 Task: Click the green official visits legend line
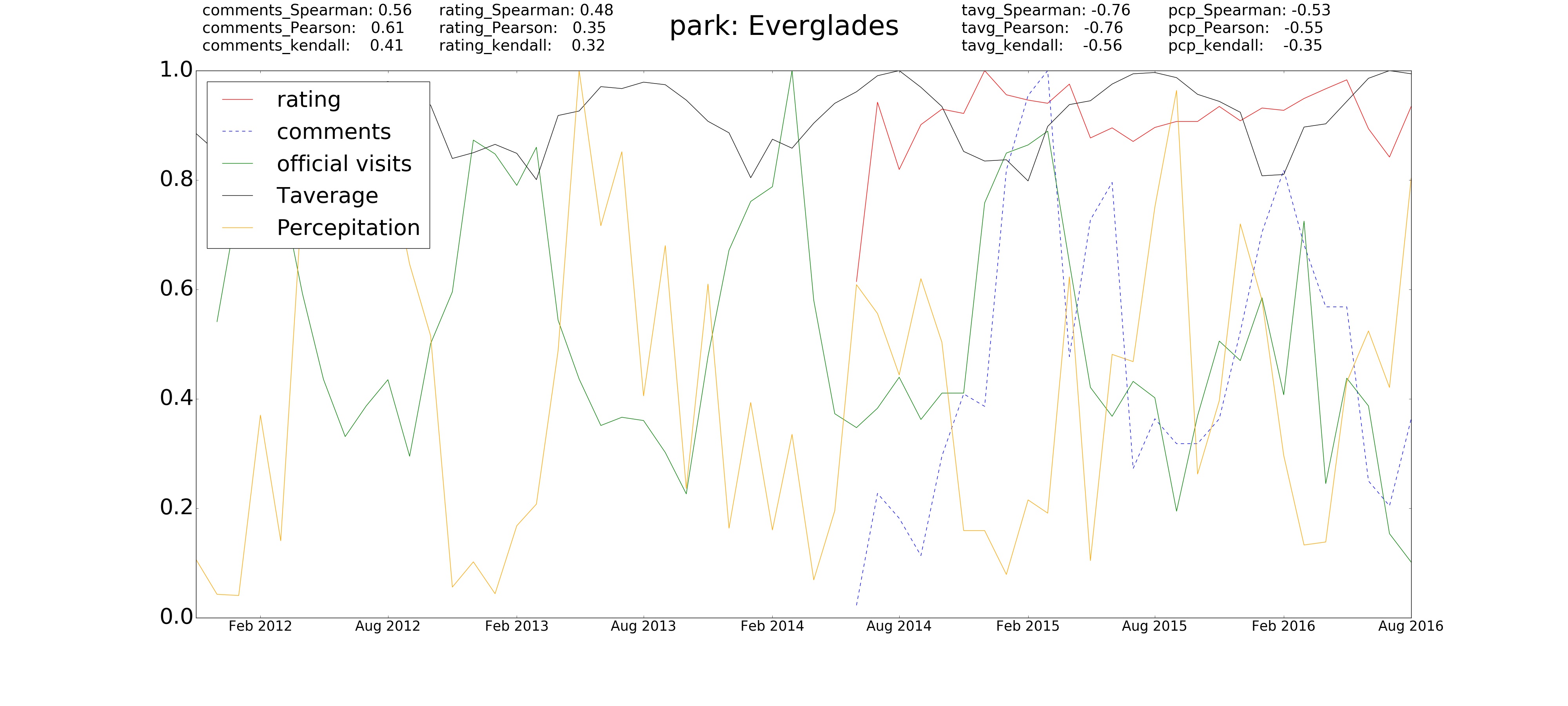pos(238,164)
